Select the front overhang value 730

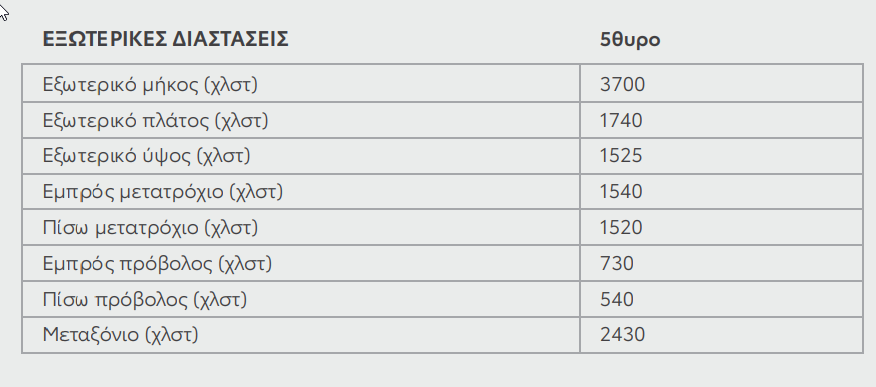(617, 264)
